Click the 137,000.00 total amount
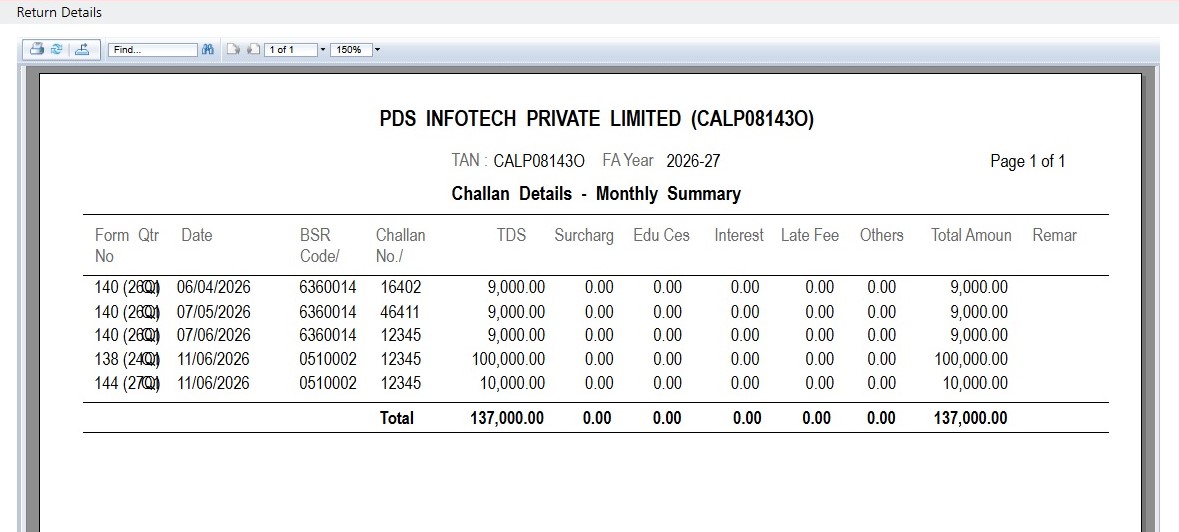The width and height of the screenshot is (1179, 532). tap(970, 418)
